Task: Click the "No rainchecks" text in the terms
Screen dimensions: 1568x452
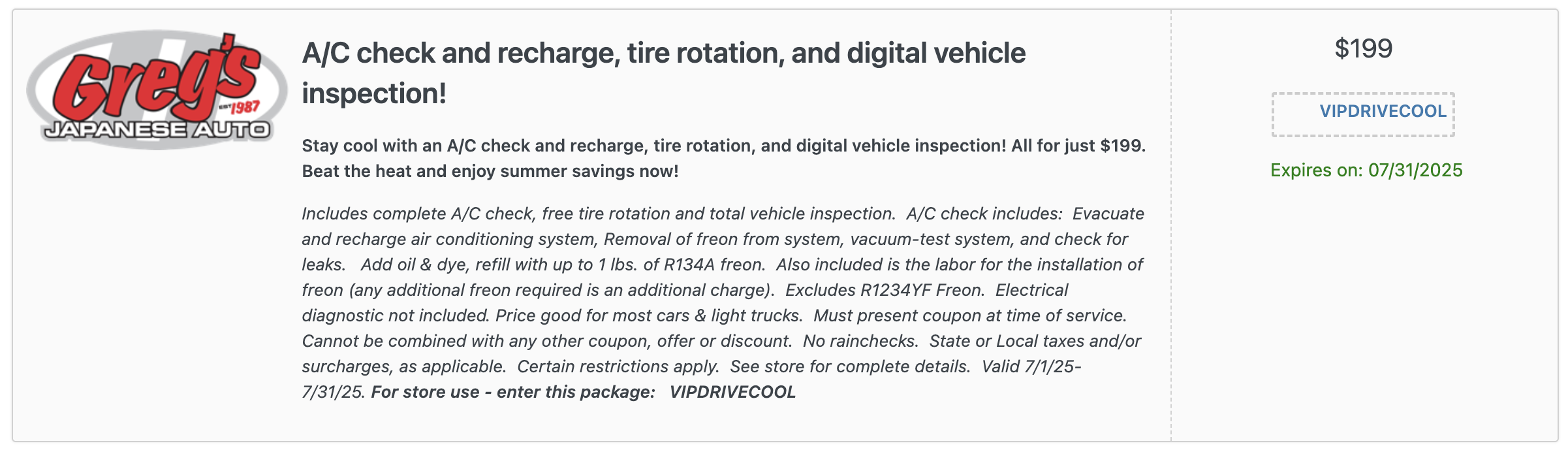Action: 860,341
